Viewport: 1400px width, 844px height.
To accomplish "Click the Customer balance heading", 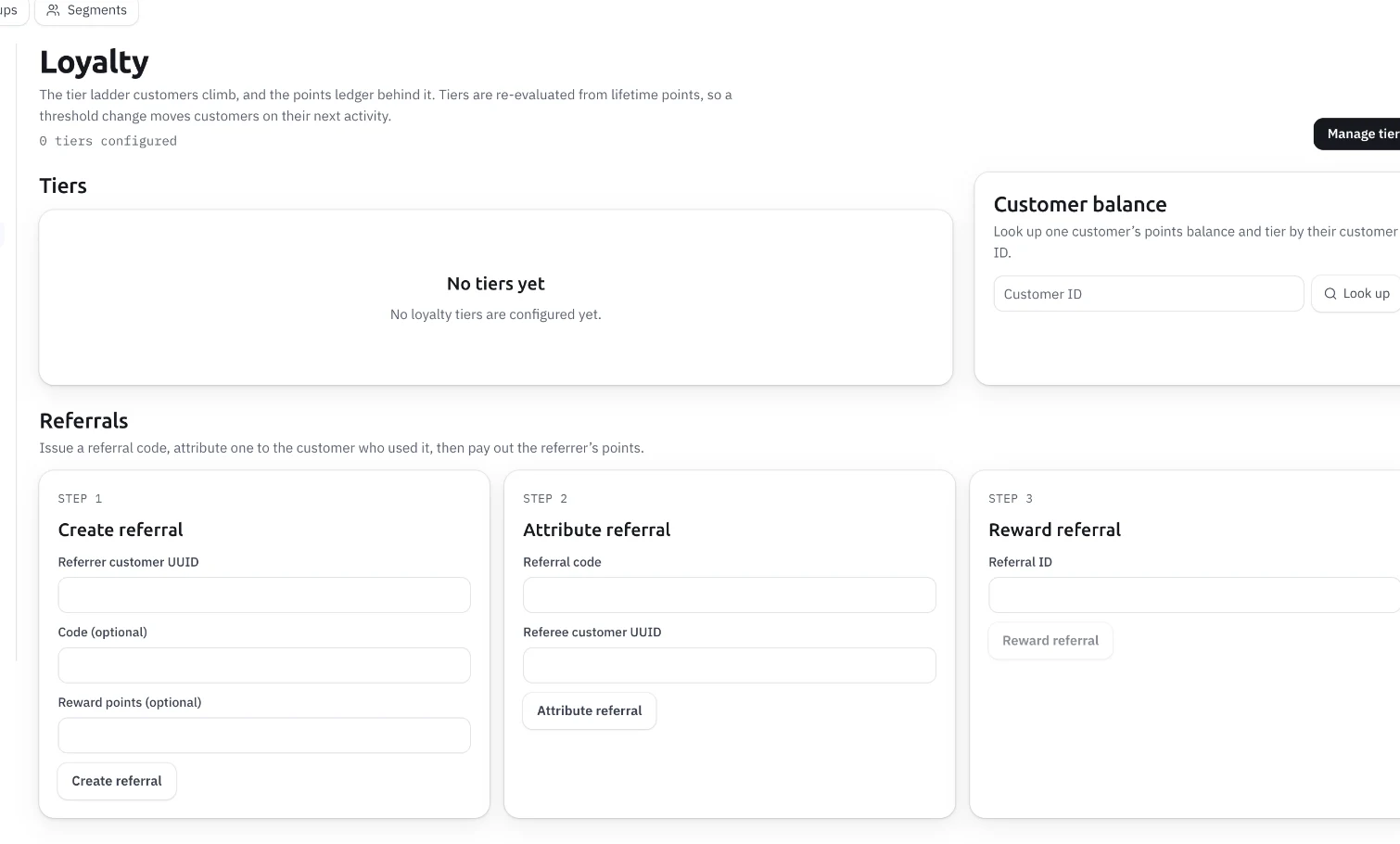I will [1080, 204].
